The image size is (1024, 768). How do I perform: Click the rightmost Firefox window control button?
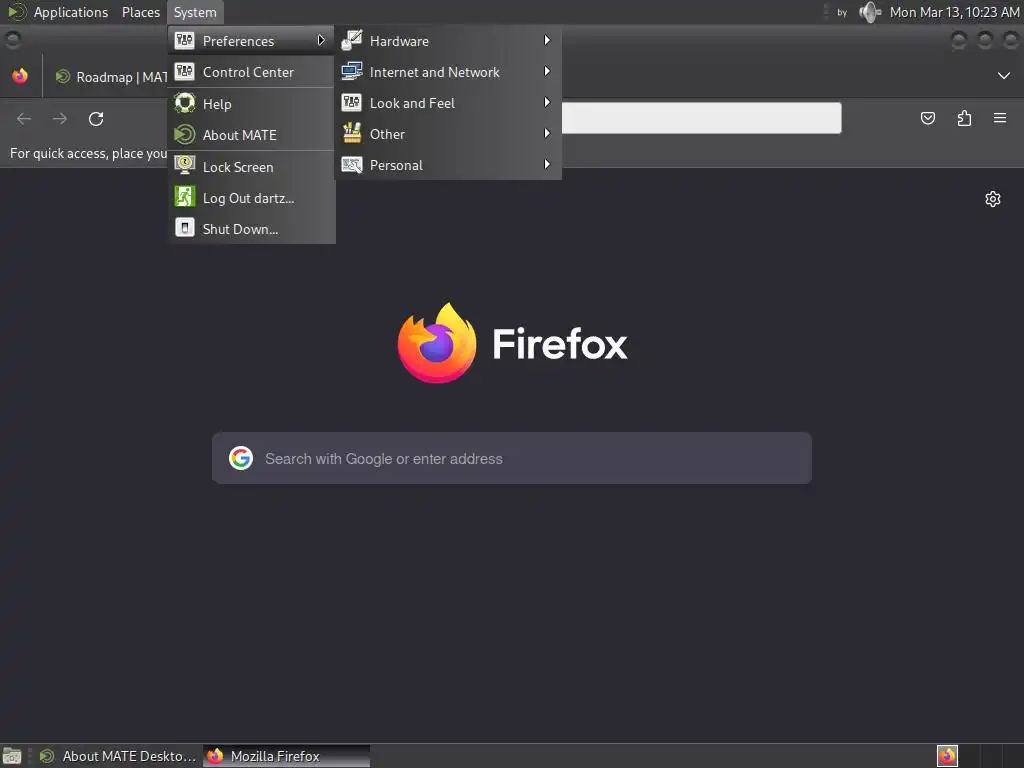click(1011, 40)
